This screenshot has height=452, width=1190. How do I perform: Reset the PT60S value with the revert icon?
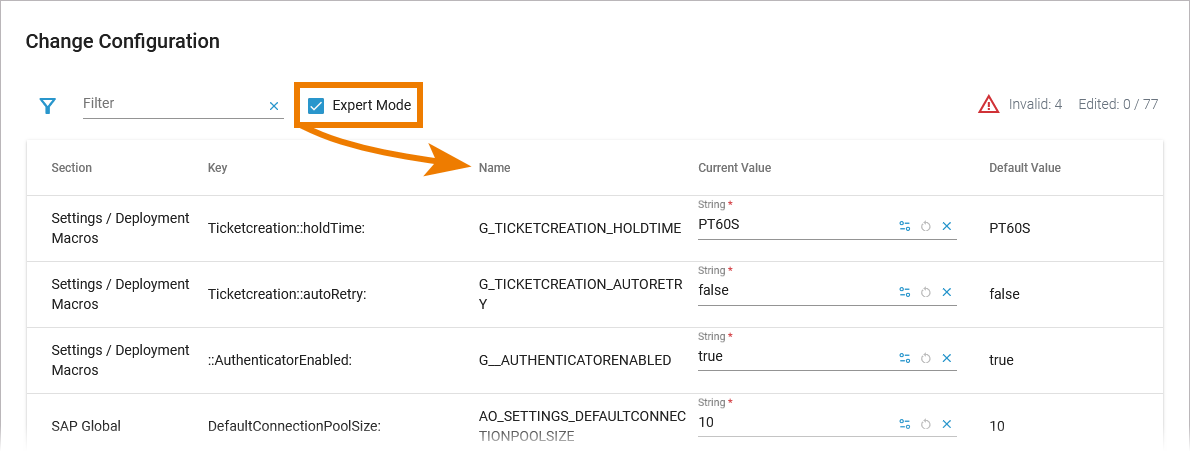[x=926, y=226]
